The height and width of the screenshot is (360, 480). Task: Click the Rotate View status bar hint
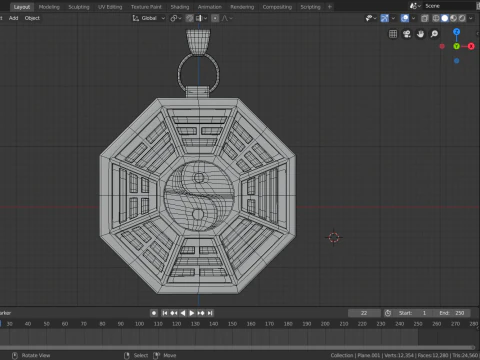[32, 355]
